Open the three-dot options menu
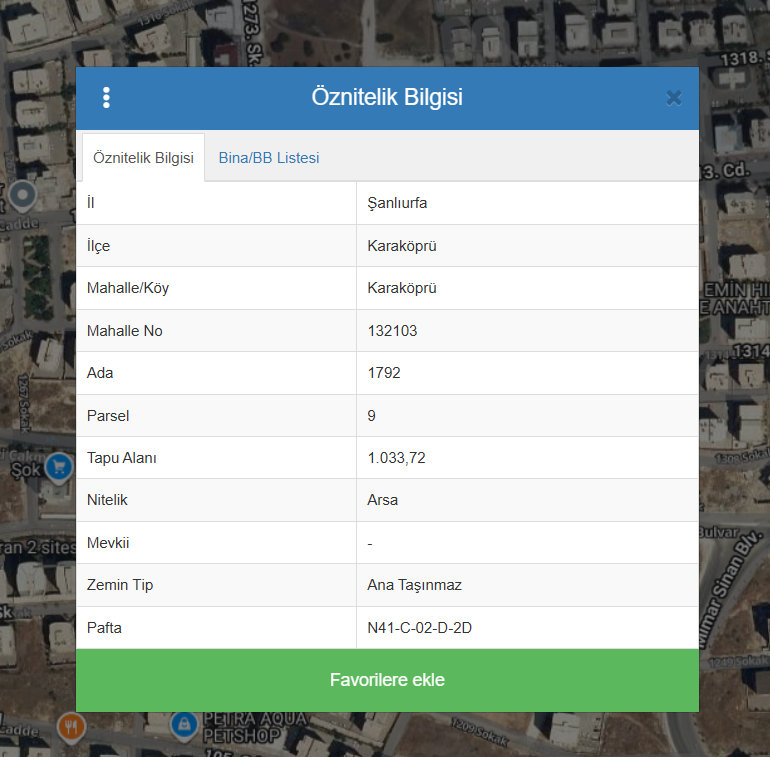This screenshot has height=757, width=770. (x=106, y=97)
